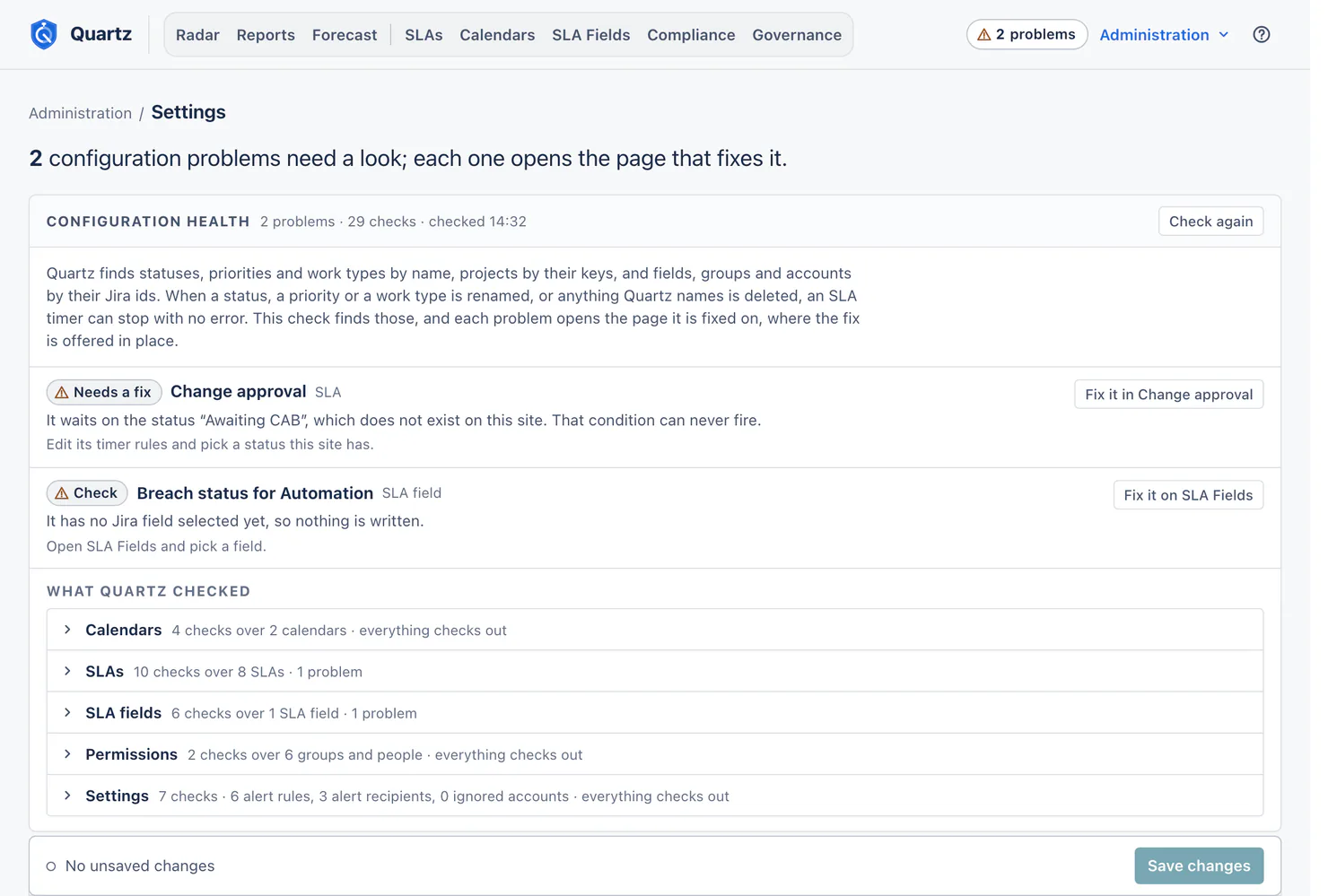This screenshot has height=896, width=1328.
Task: Click the Check warning badge
Action: coord(87,493)
